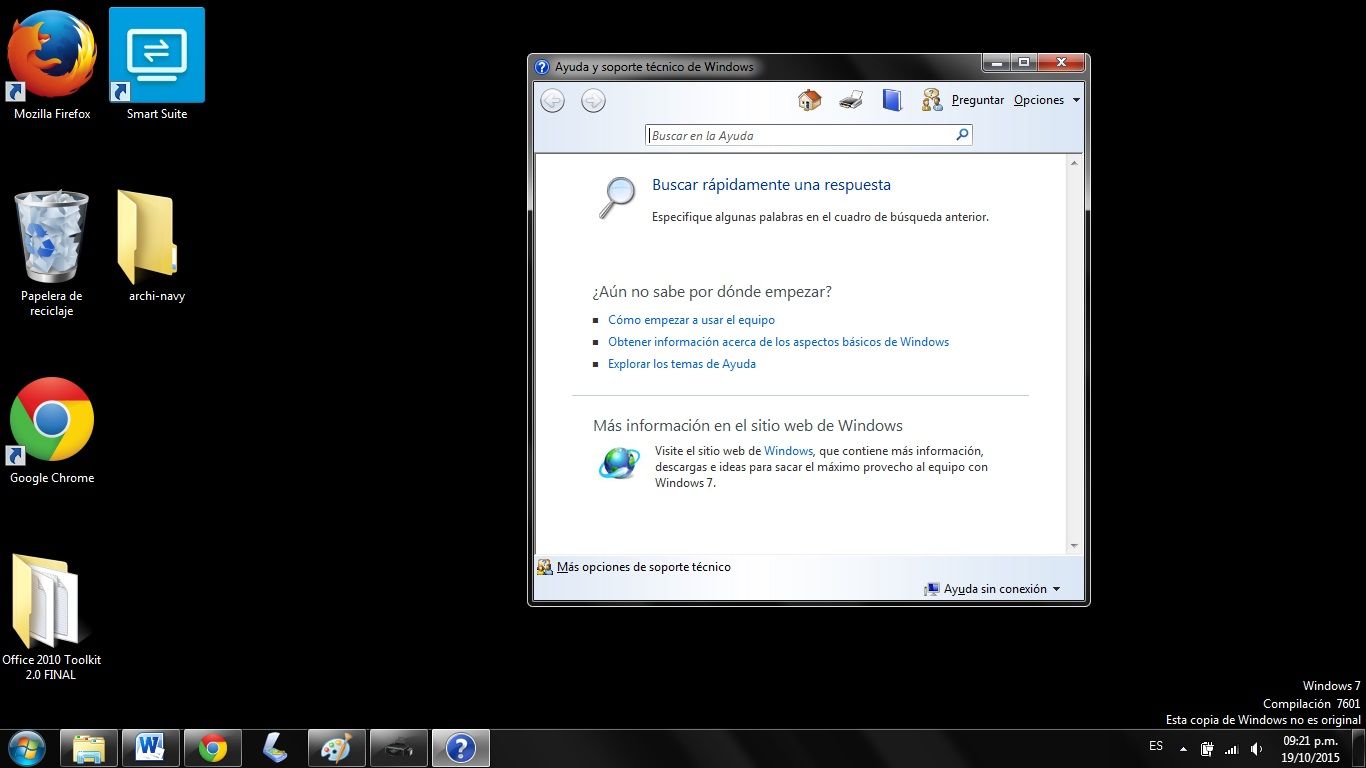Open the scanner app in the taskbar
Viewport: 1366px width, 768px height.
[x=275, y=748]
